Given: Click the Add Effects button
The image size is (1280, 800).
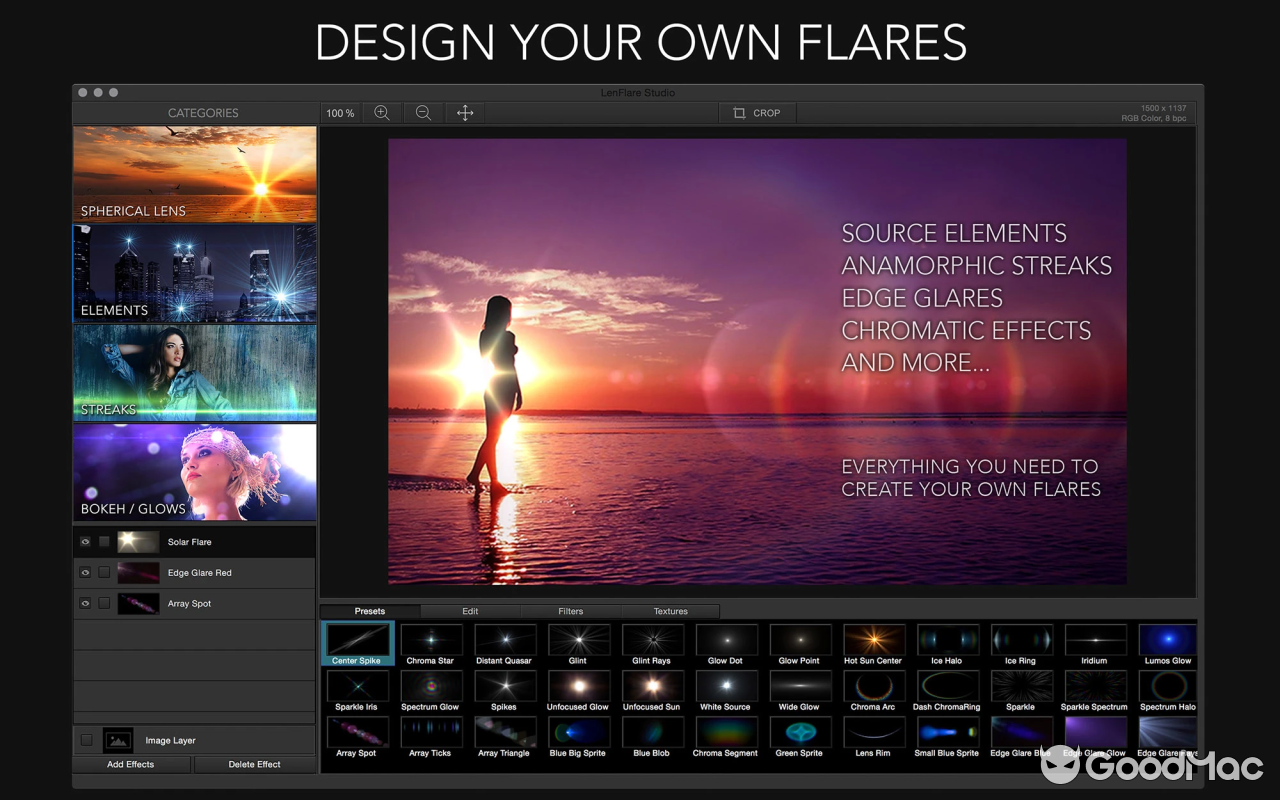Looking at the screenshot, I should [131, 764].
